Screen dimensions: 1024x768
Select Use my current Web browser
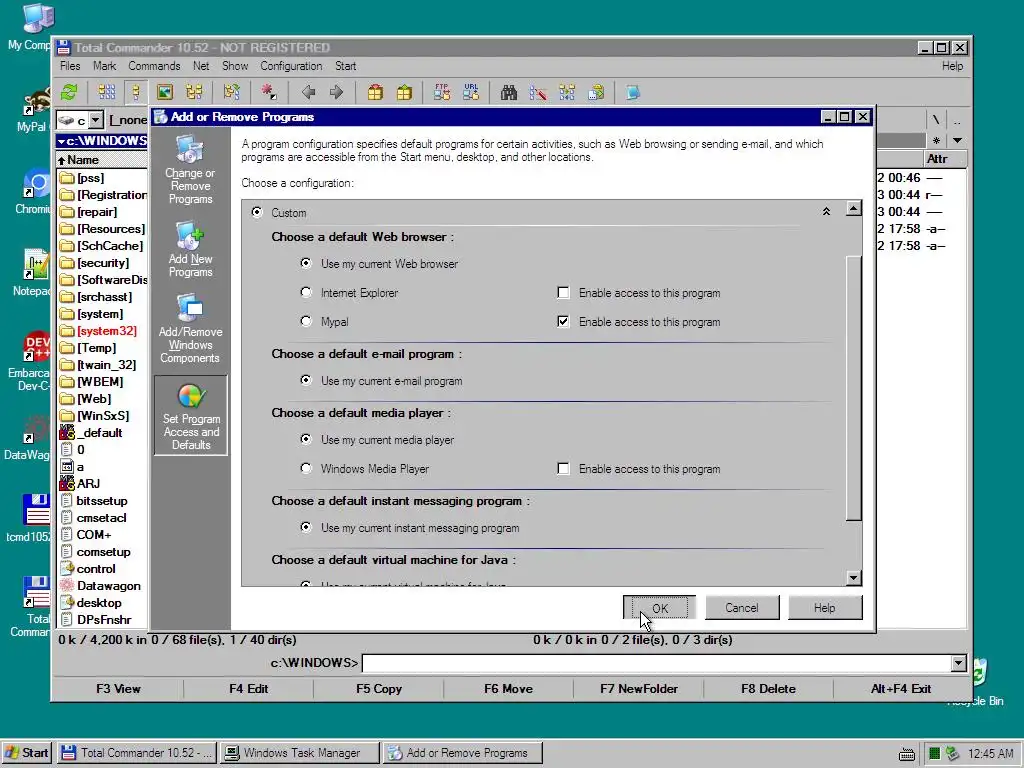(306, 263)
